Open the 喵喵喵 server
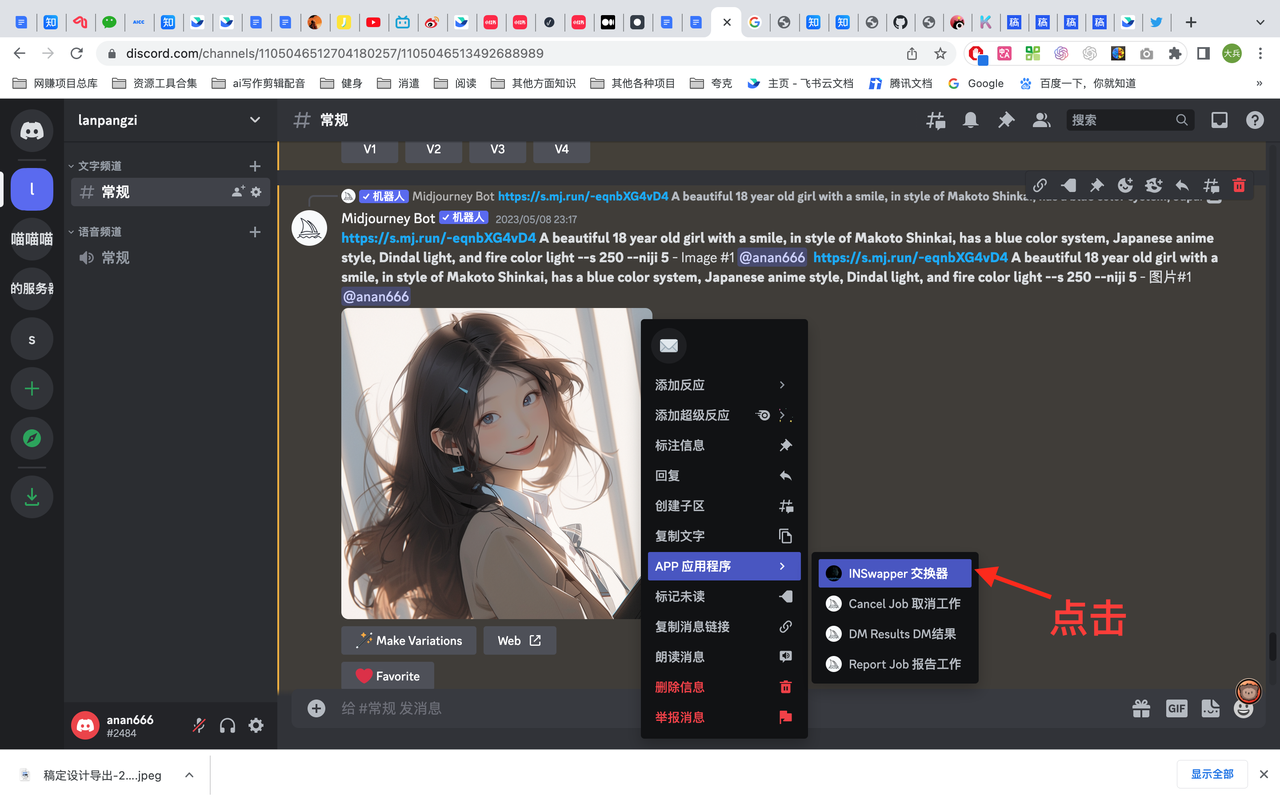The image size is (1280, 800). click(32, 239)
